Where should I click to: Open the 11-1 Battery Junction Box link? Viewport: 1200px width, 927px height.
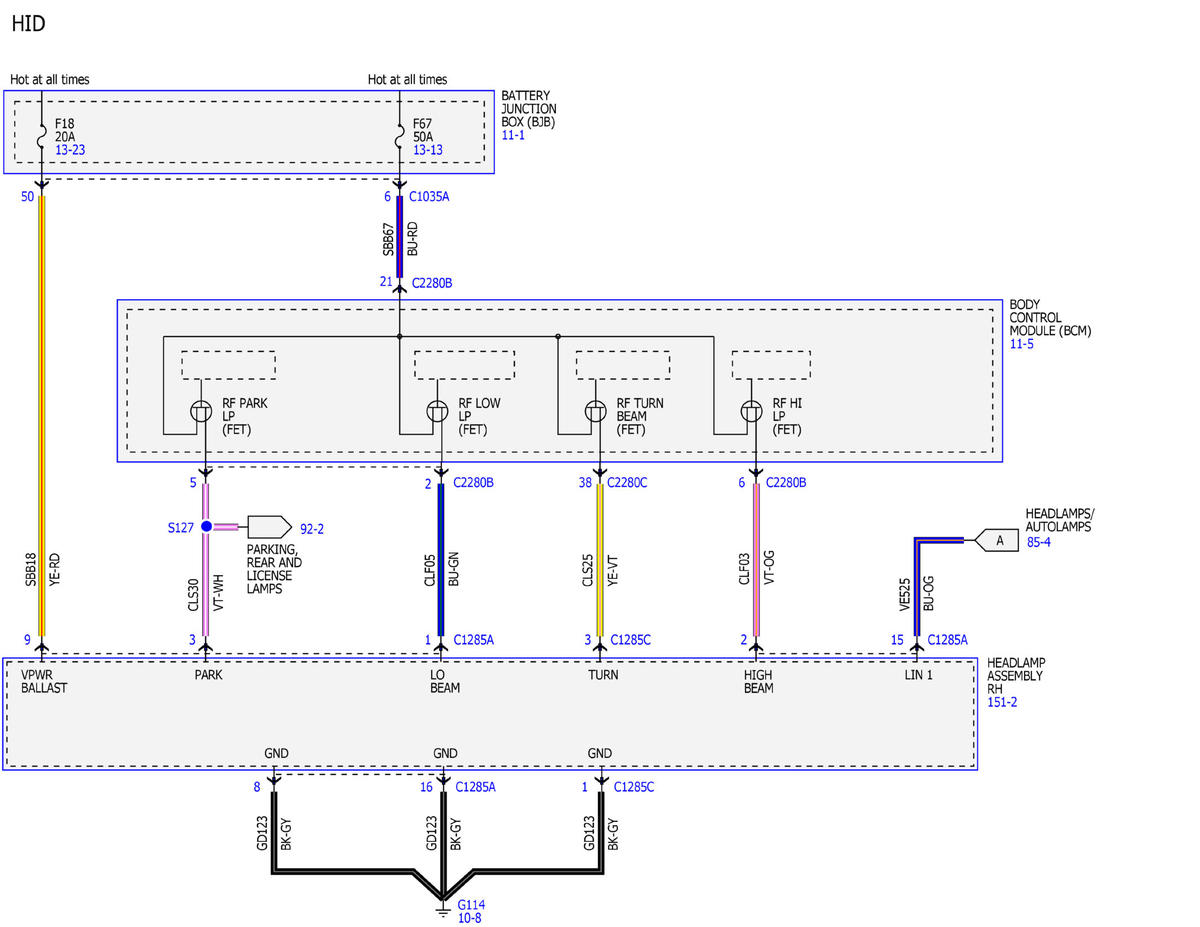(512, 134)
